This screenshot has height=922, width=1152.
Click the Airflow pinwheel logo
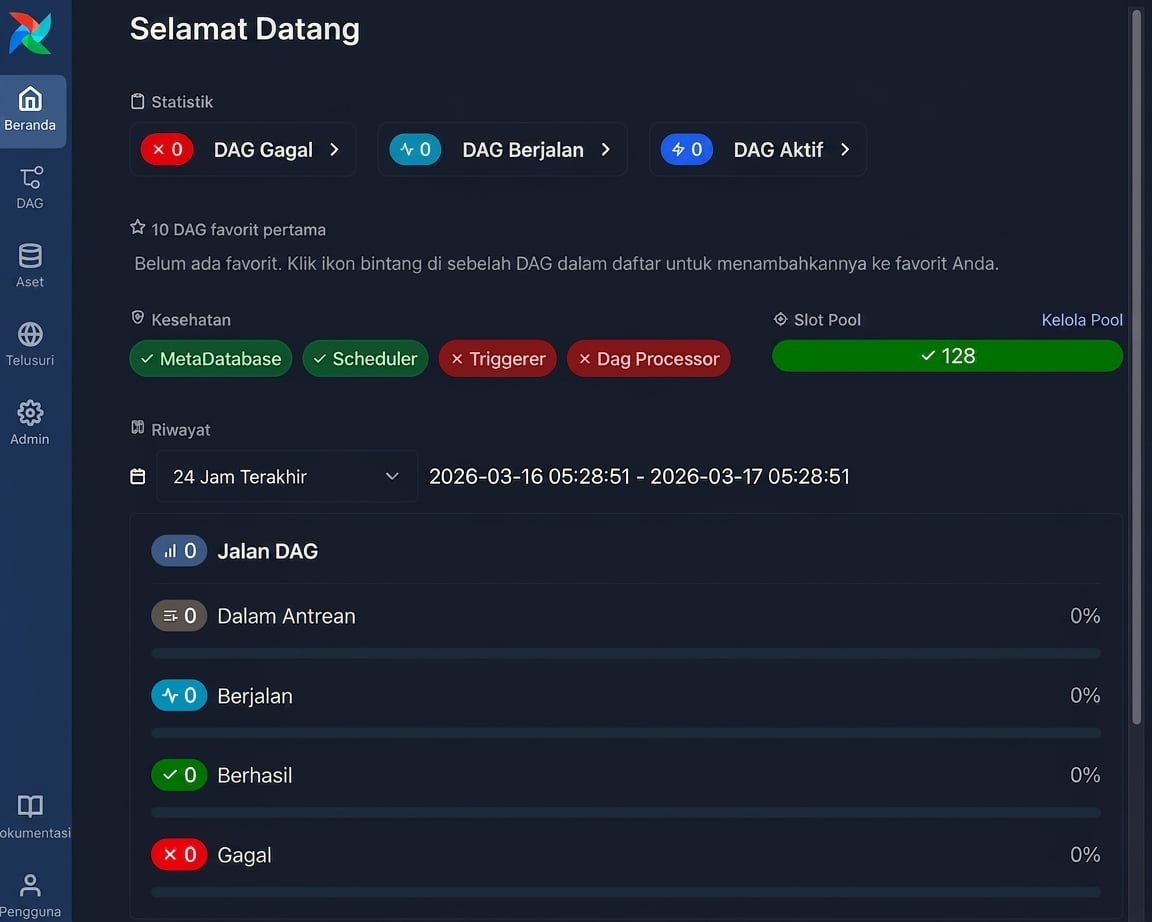click(30, 34)
